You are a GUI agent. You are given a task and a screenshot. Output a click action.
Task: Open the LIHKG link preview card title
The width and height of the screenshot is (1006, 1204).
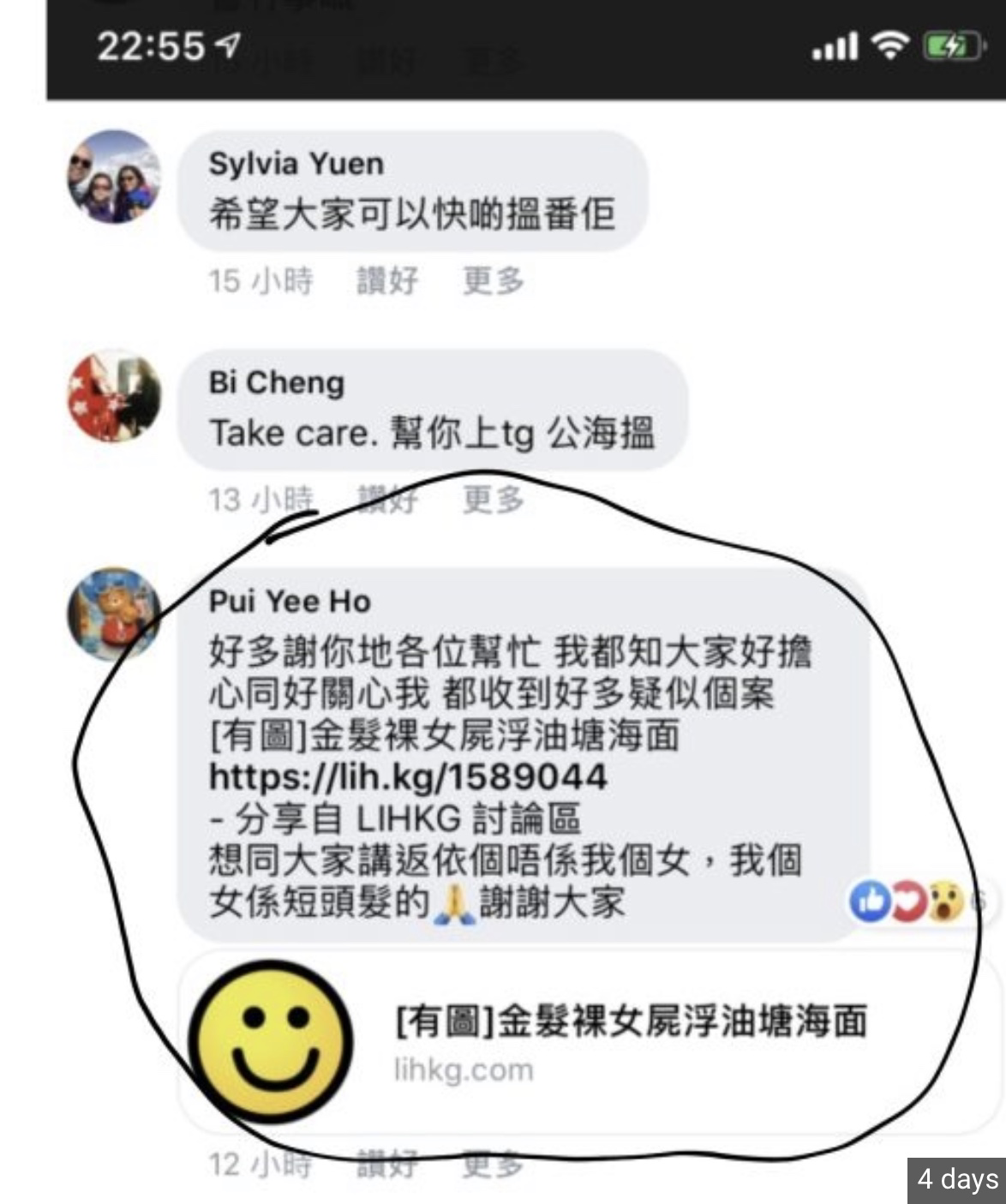point(631,1021)
